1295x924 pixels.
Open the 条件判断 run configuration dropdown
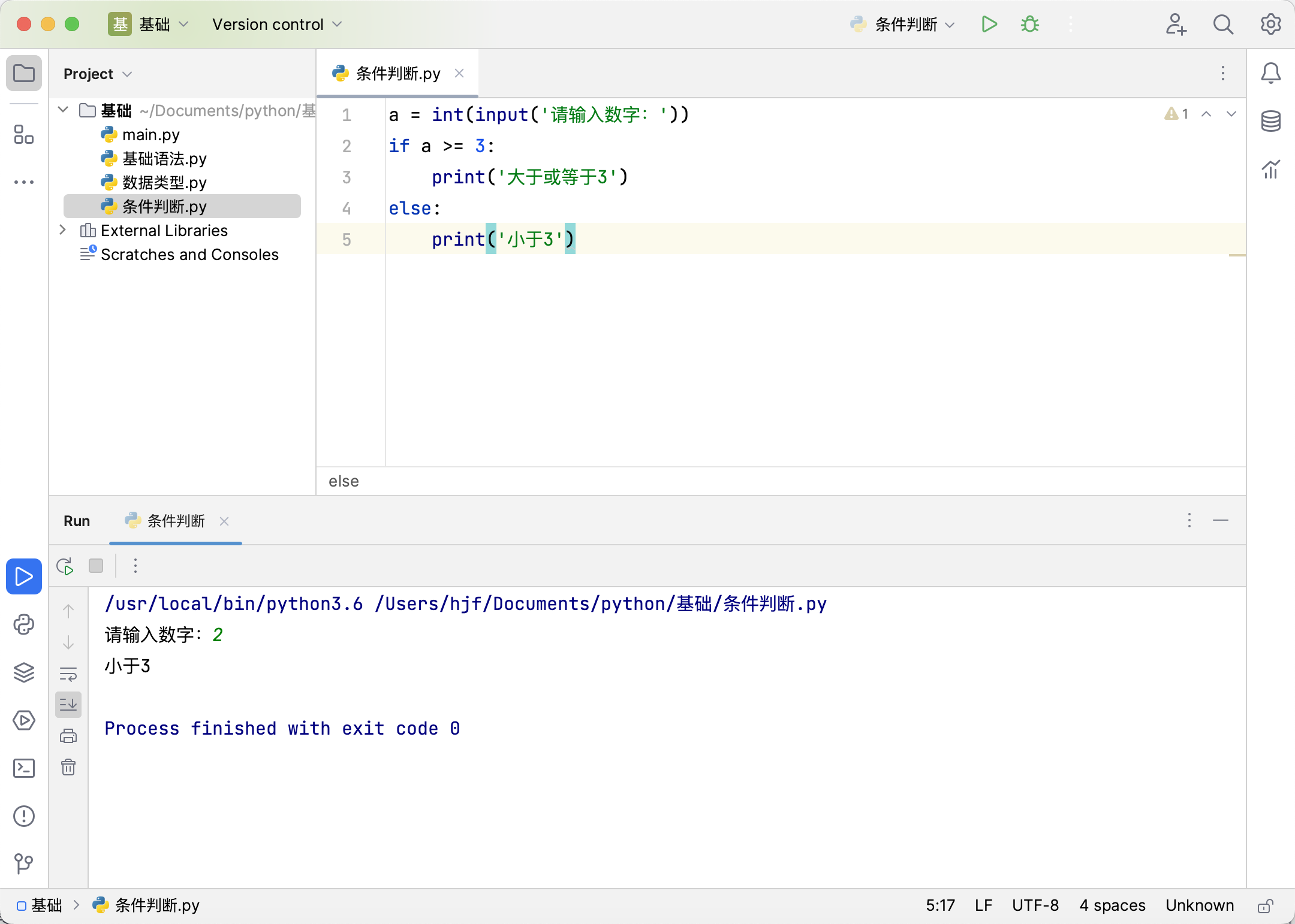click(903, 25)
